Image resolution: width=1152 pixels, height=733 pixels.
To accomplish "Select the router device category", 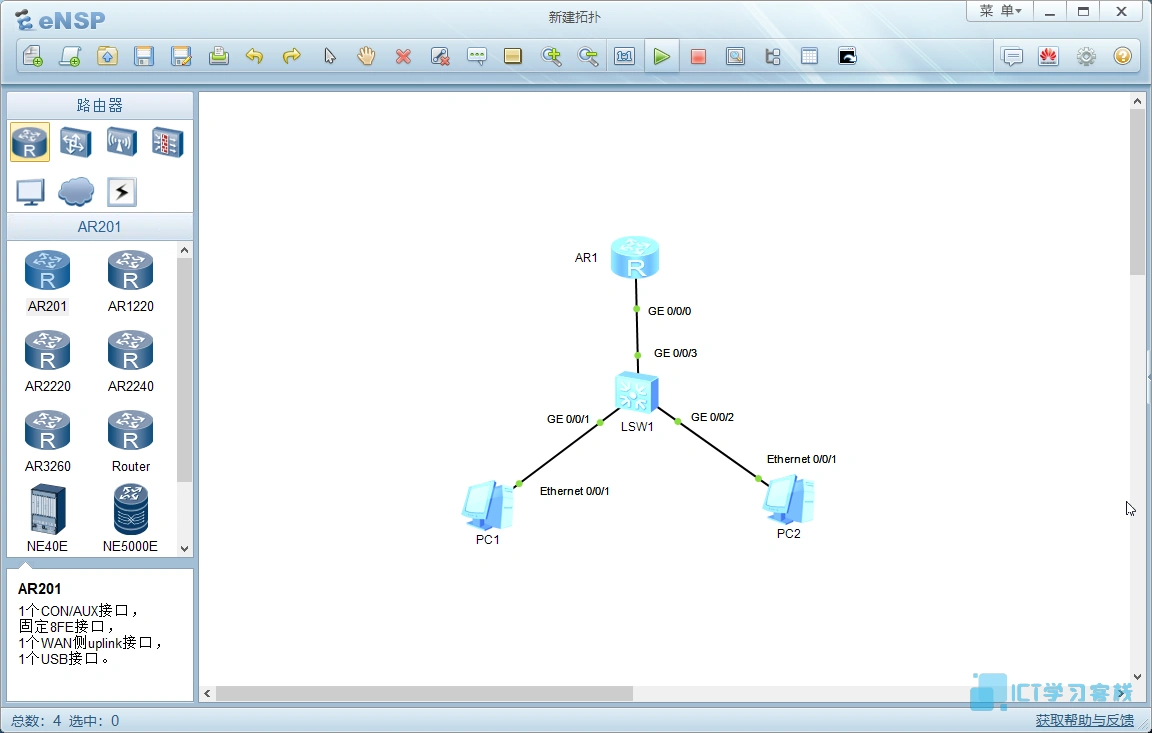I will pyautogui.click(x=30, y=142).
